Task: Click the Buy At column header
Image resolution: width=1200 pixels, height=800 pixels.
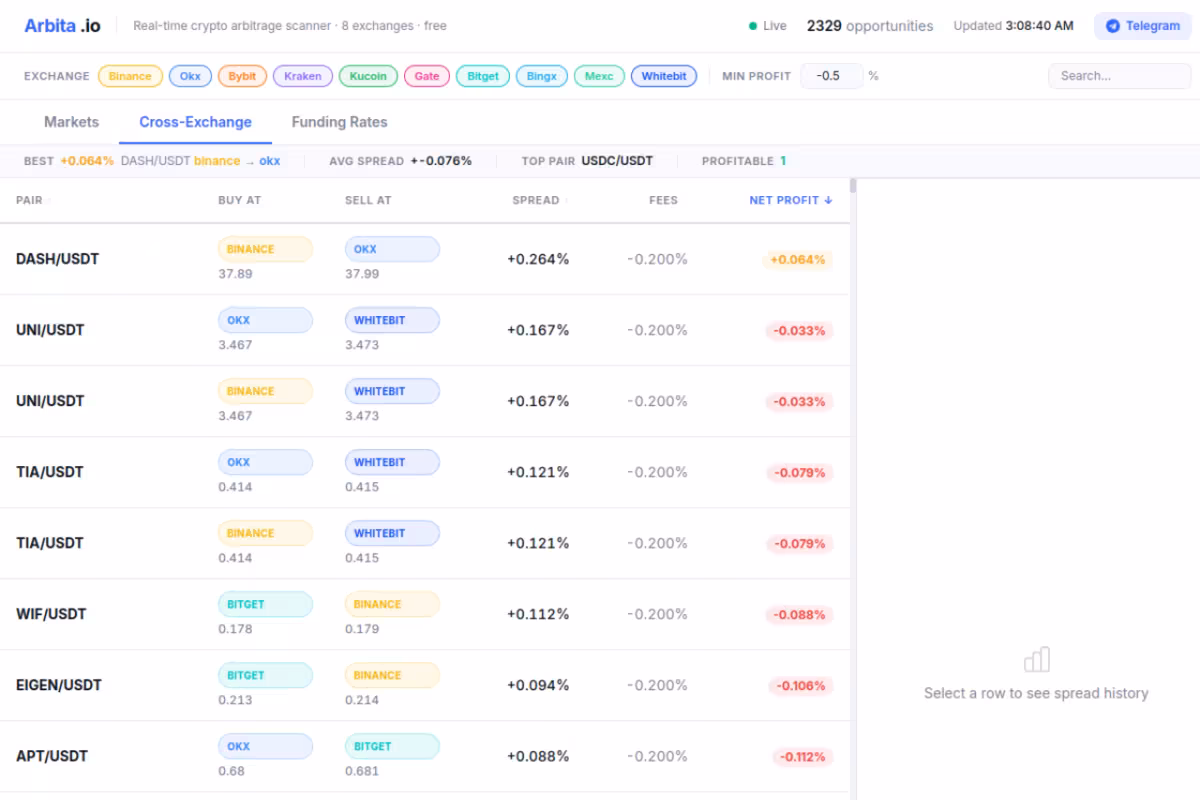Action: click(x=239, y=200)
